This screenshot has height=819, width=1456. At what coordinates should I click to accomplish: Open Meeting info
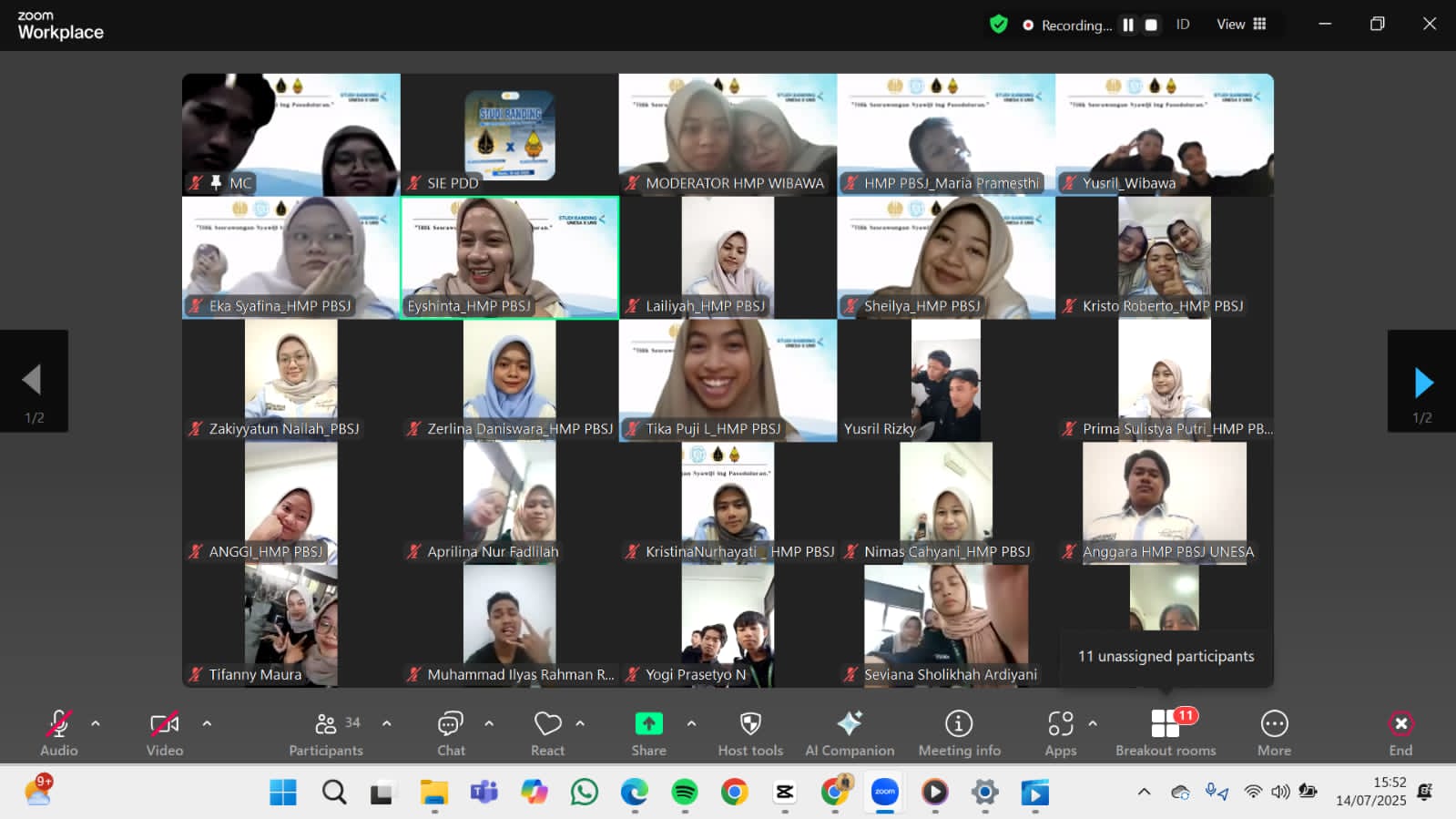tap(959, 732)
